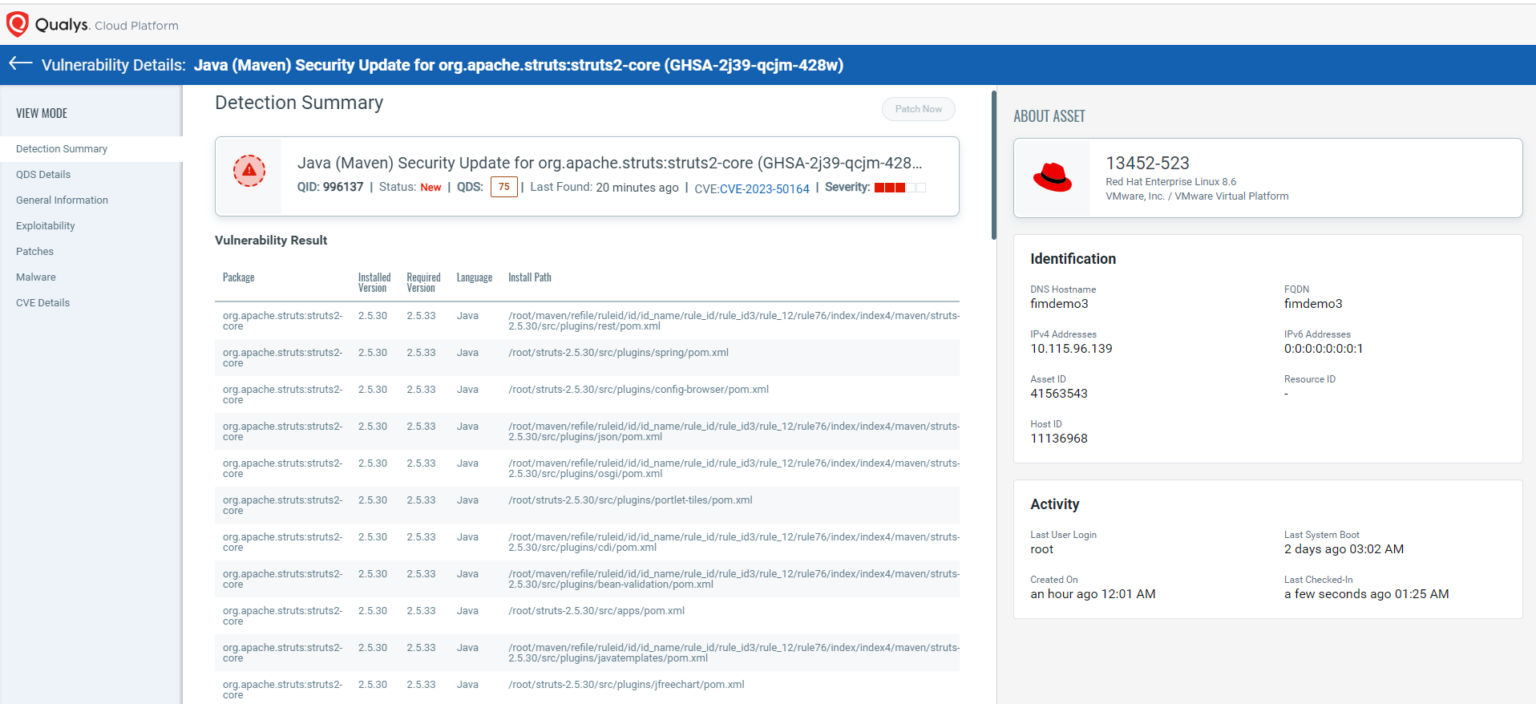Screen dimensions: 1536x704
Task: Open Detection Summary view
Action: (62, 149)
